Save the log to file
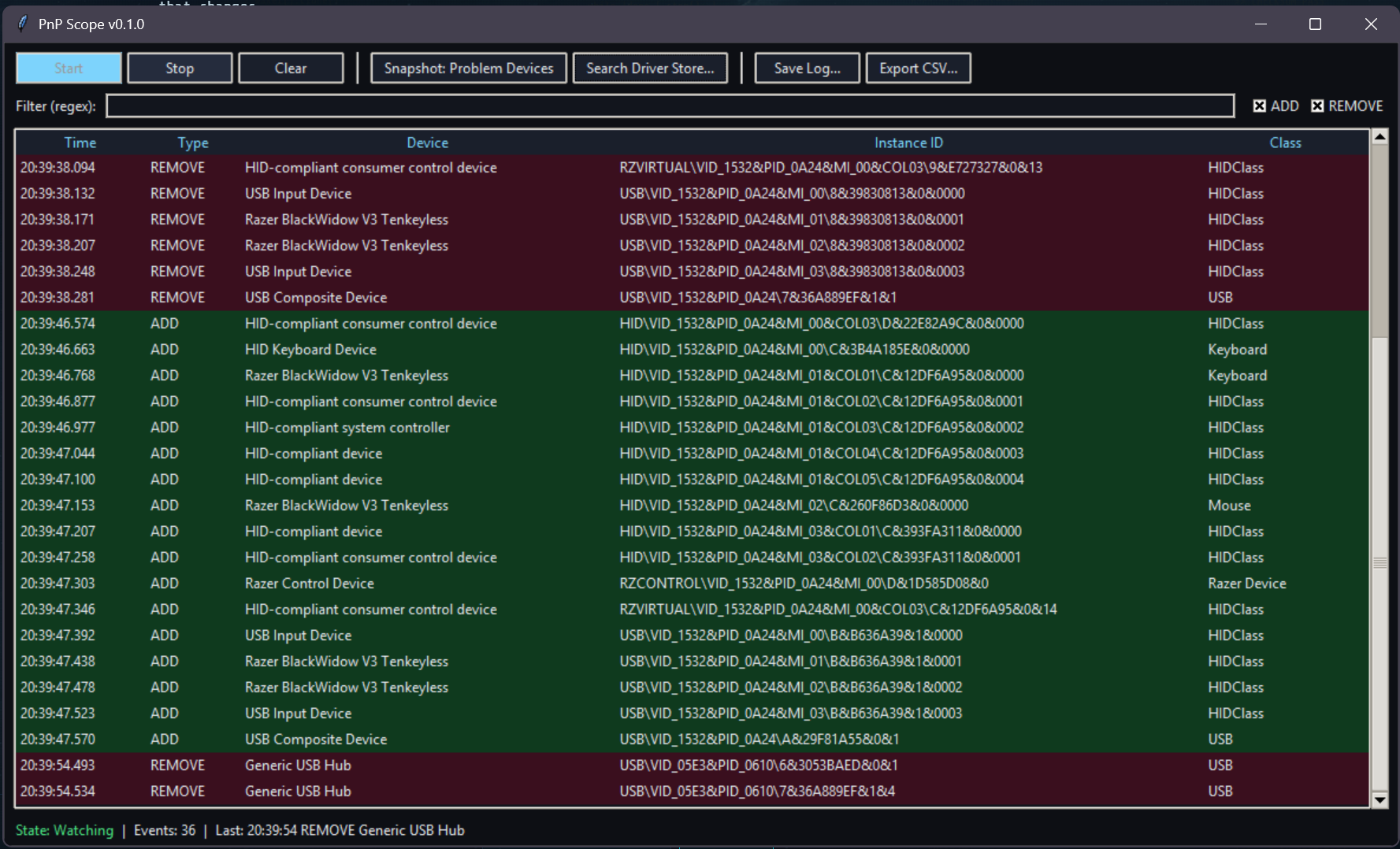This screenshot has height=849, width=1400. (x=807, y=68)
